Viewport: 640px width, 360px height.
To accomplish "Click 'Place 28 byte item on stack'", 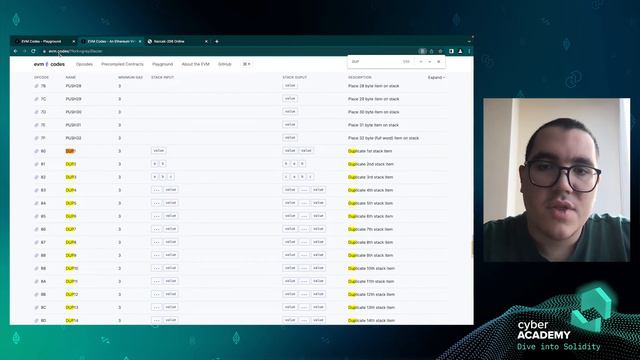I will (x=373, y=86).
